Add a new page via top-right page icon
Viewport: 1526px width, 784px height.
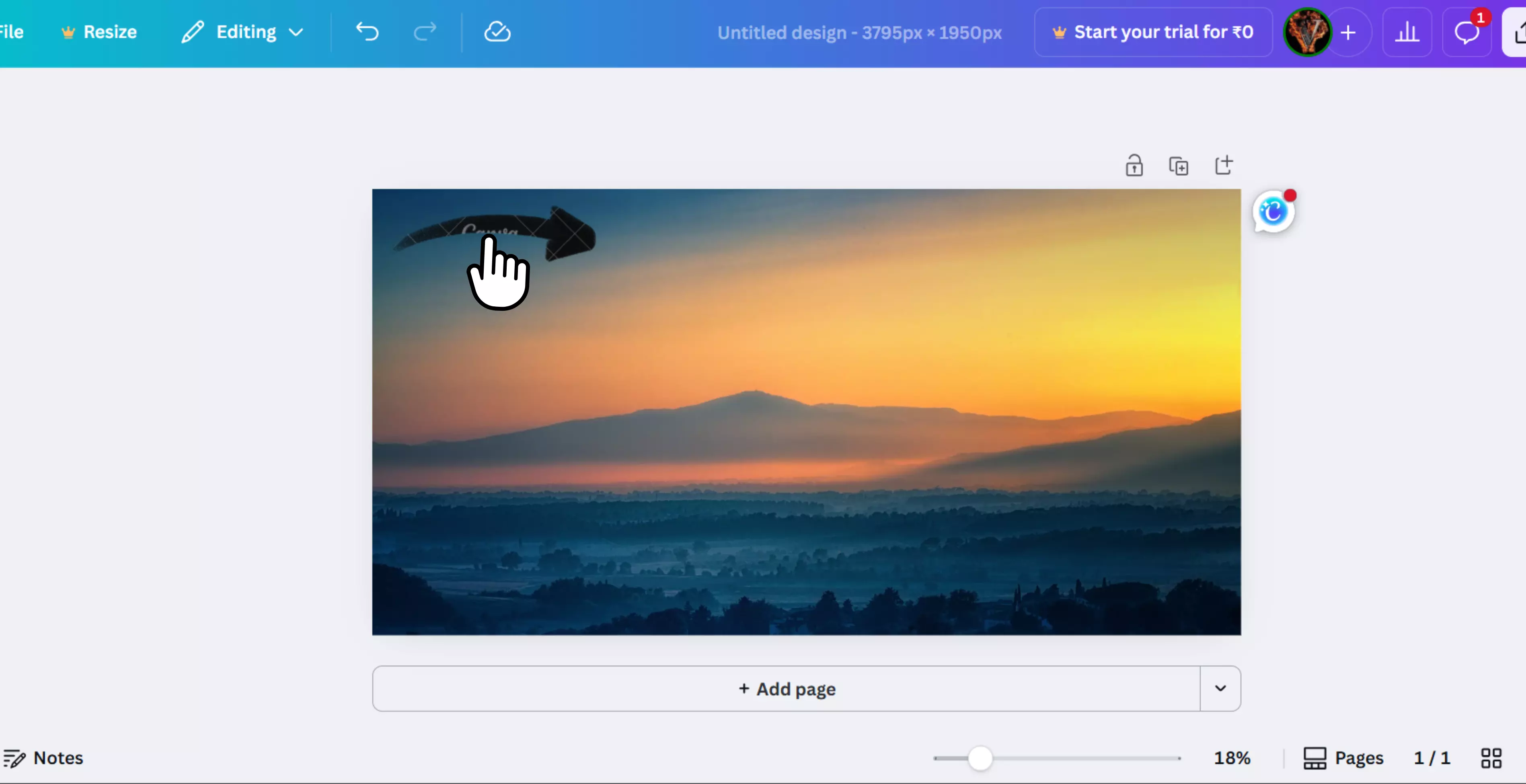tap(1223, 165)
